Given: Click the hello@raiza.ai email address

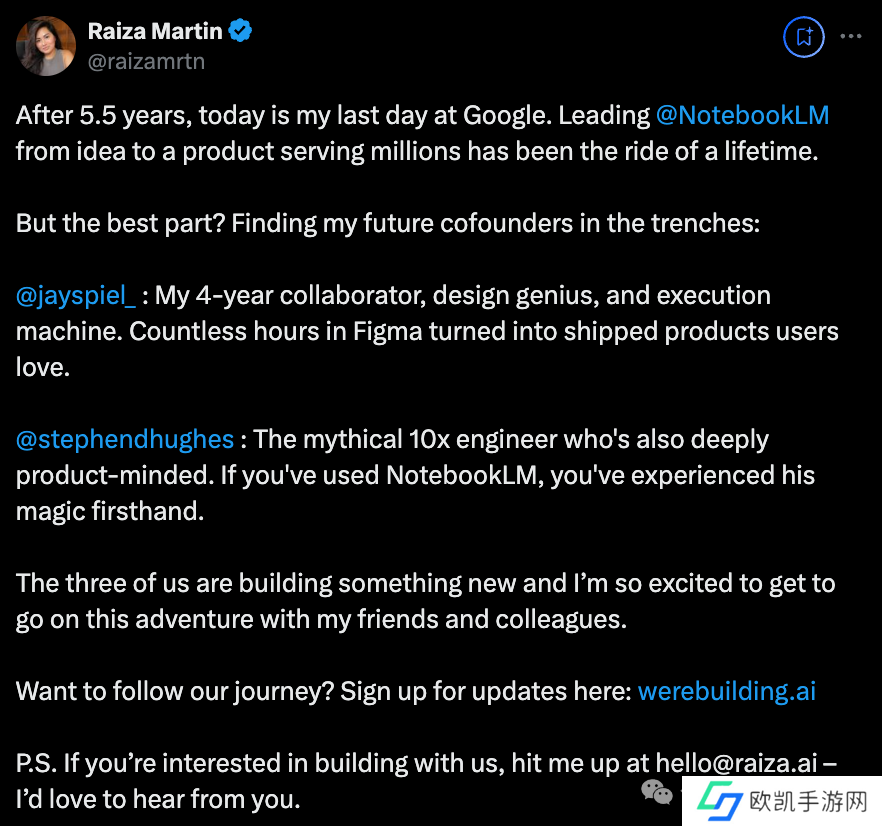Looking at the screenshot, I should [x=741, y=763].
